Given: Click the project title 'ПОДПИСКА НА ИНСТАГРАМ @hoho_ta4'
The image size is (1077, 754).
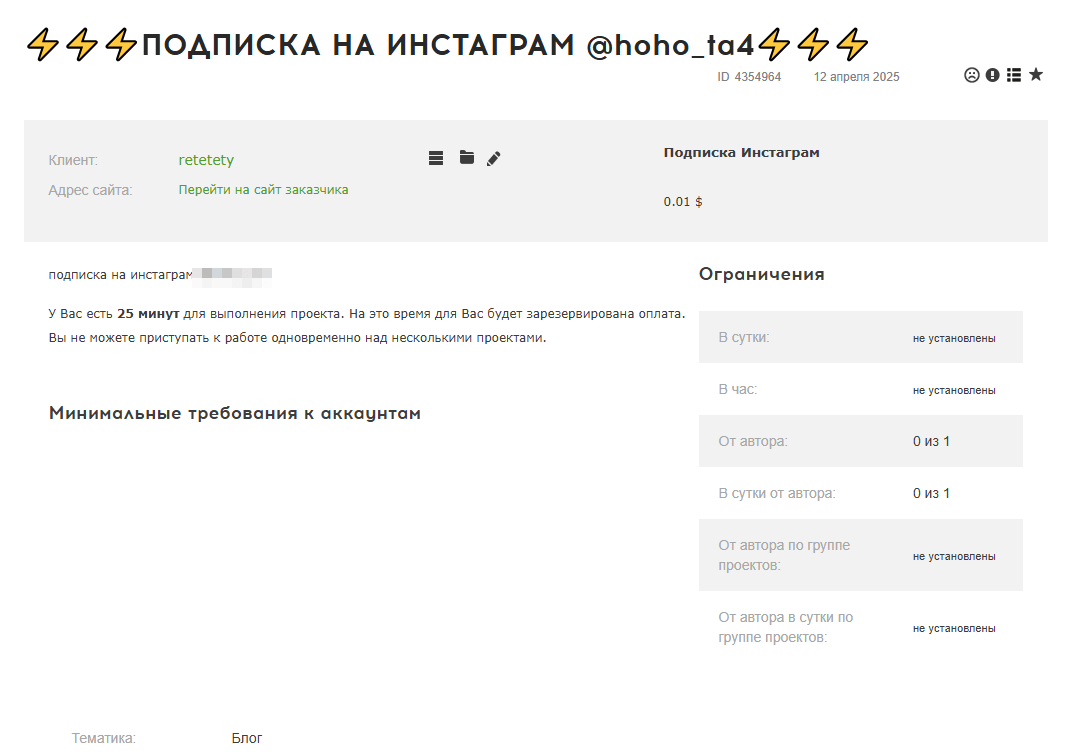Looking at the screenshot, I should click(448, 45).
